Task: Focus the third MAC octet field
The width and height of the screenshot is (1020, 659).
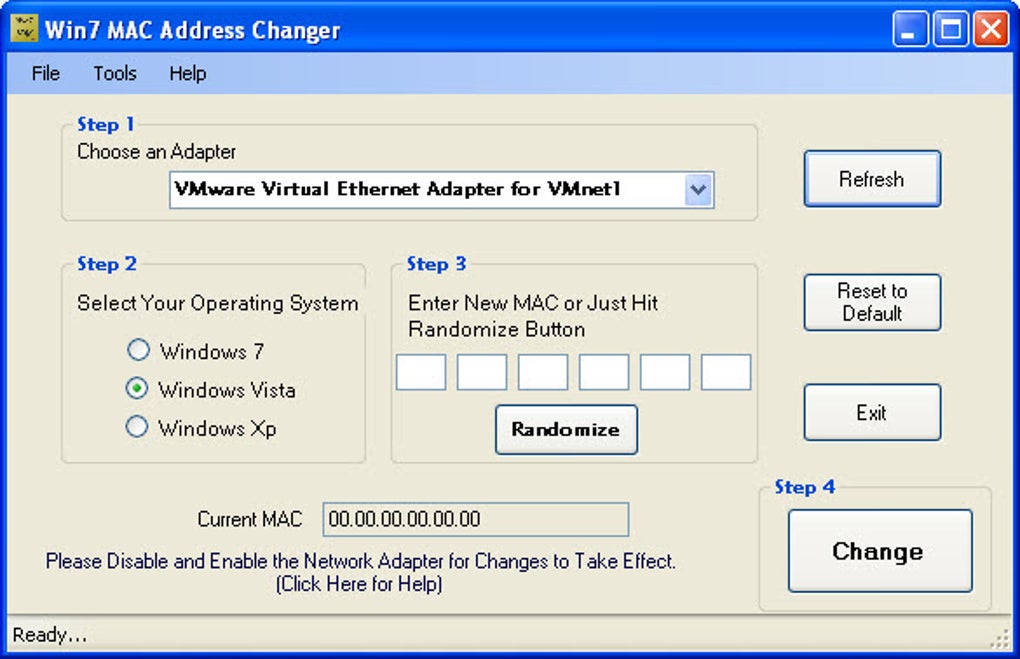Action: point(543,372)
